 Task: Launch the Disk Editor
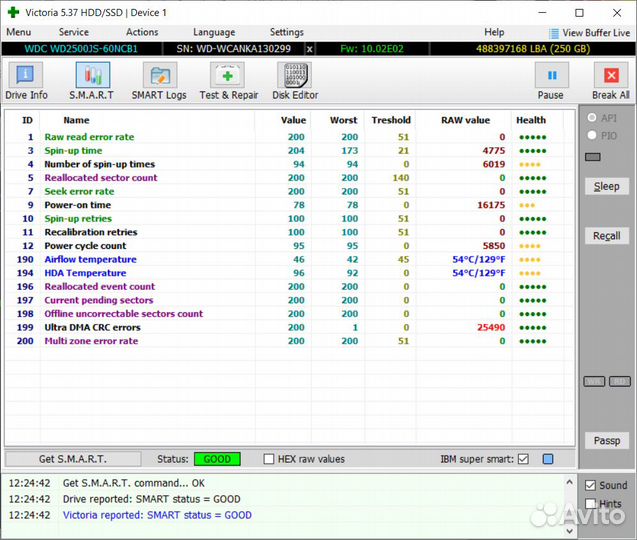click(295, 81)
